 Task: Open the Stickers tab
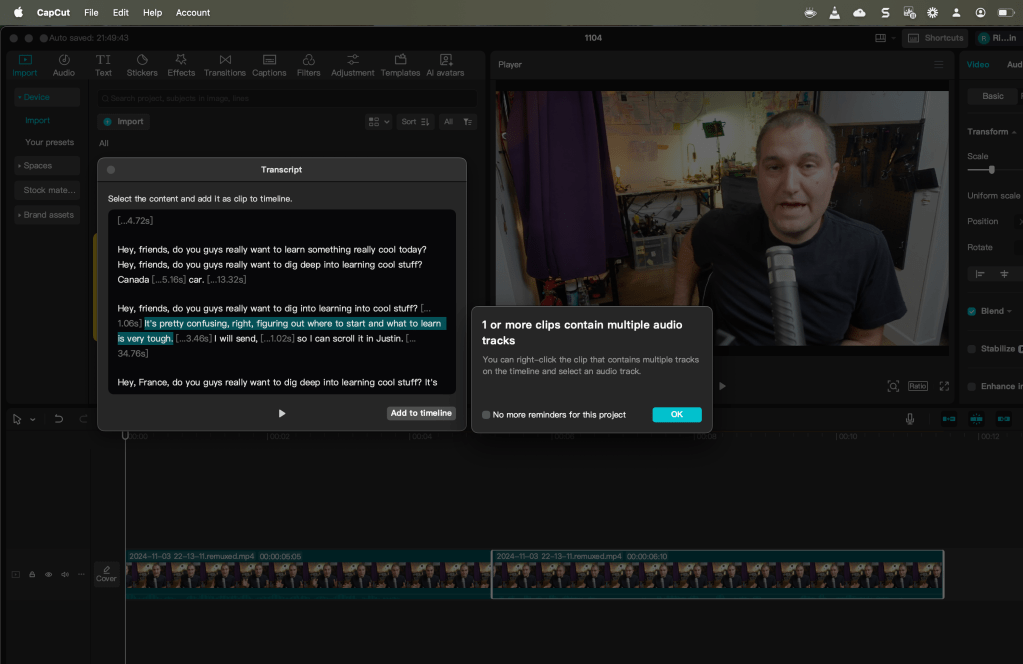coord(142,65)
